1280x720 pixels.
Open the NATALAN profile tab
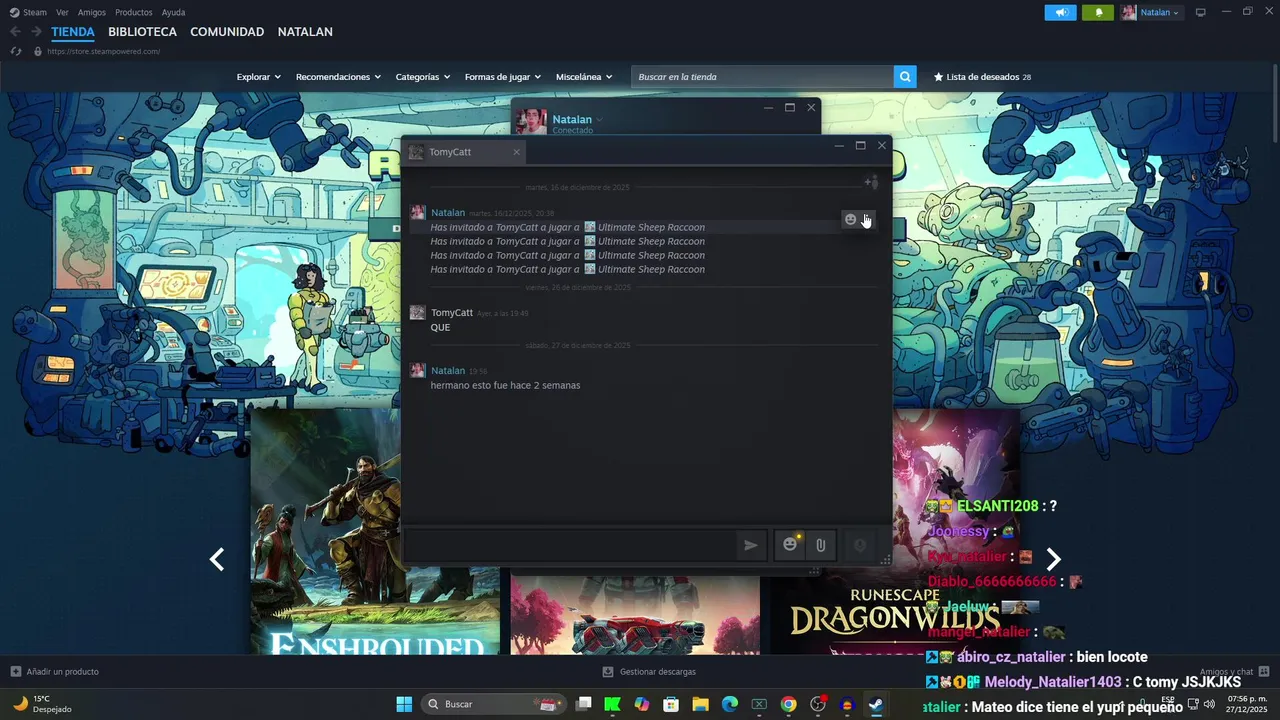pyautogui.click(x=305, y=32)
